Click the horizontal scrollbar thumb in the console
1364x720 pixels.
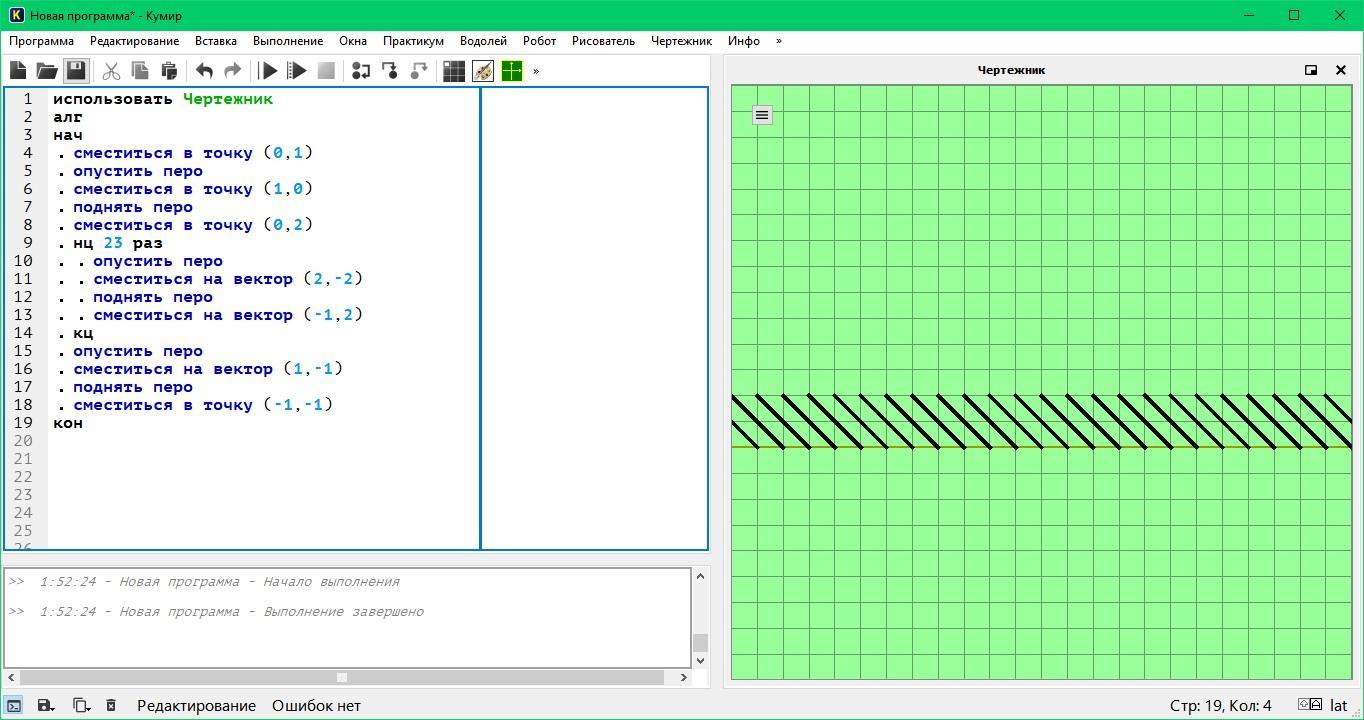341,677
